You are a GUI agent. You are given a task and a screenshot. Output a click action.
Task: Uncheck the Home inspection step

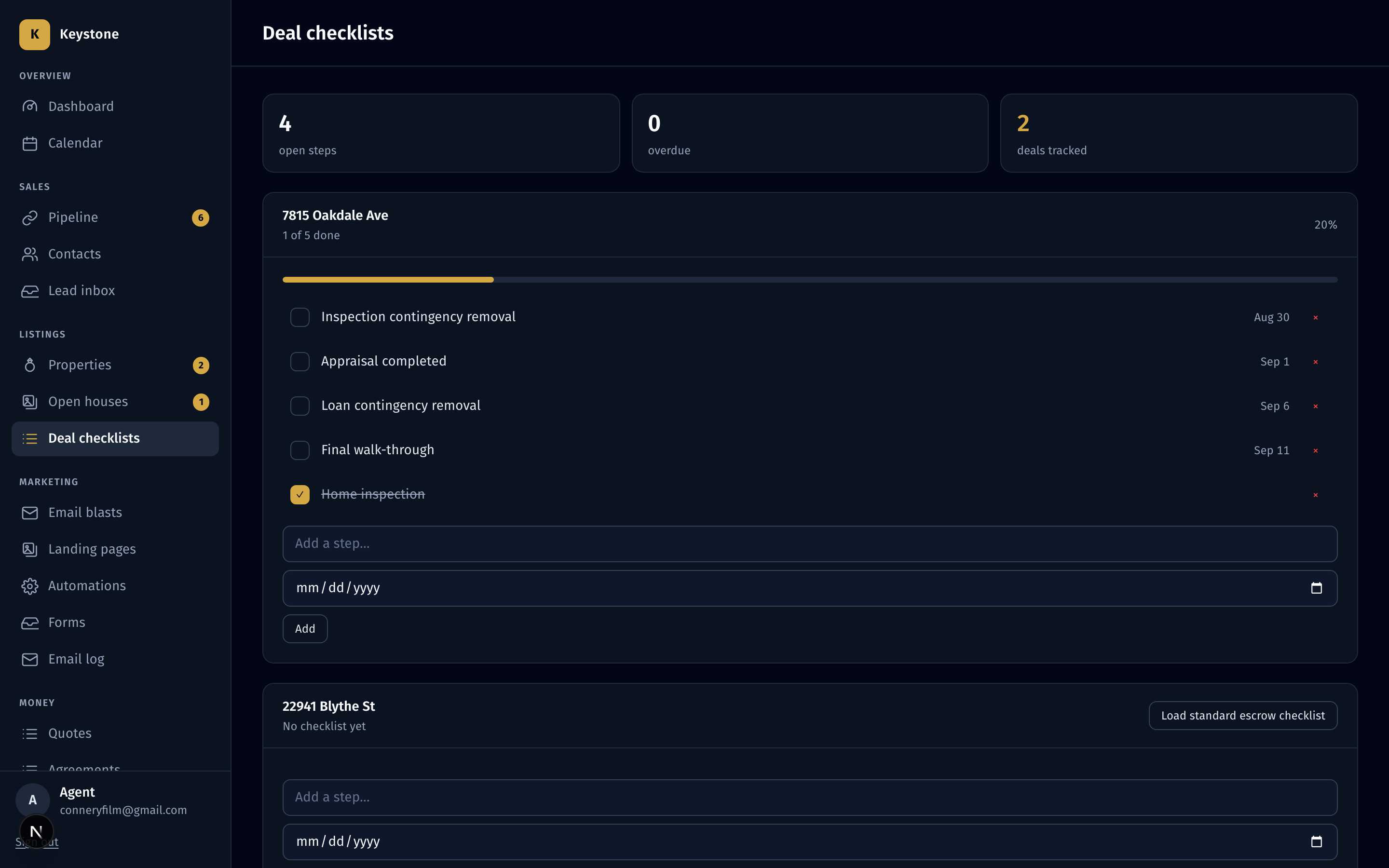300,495
